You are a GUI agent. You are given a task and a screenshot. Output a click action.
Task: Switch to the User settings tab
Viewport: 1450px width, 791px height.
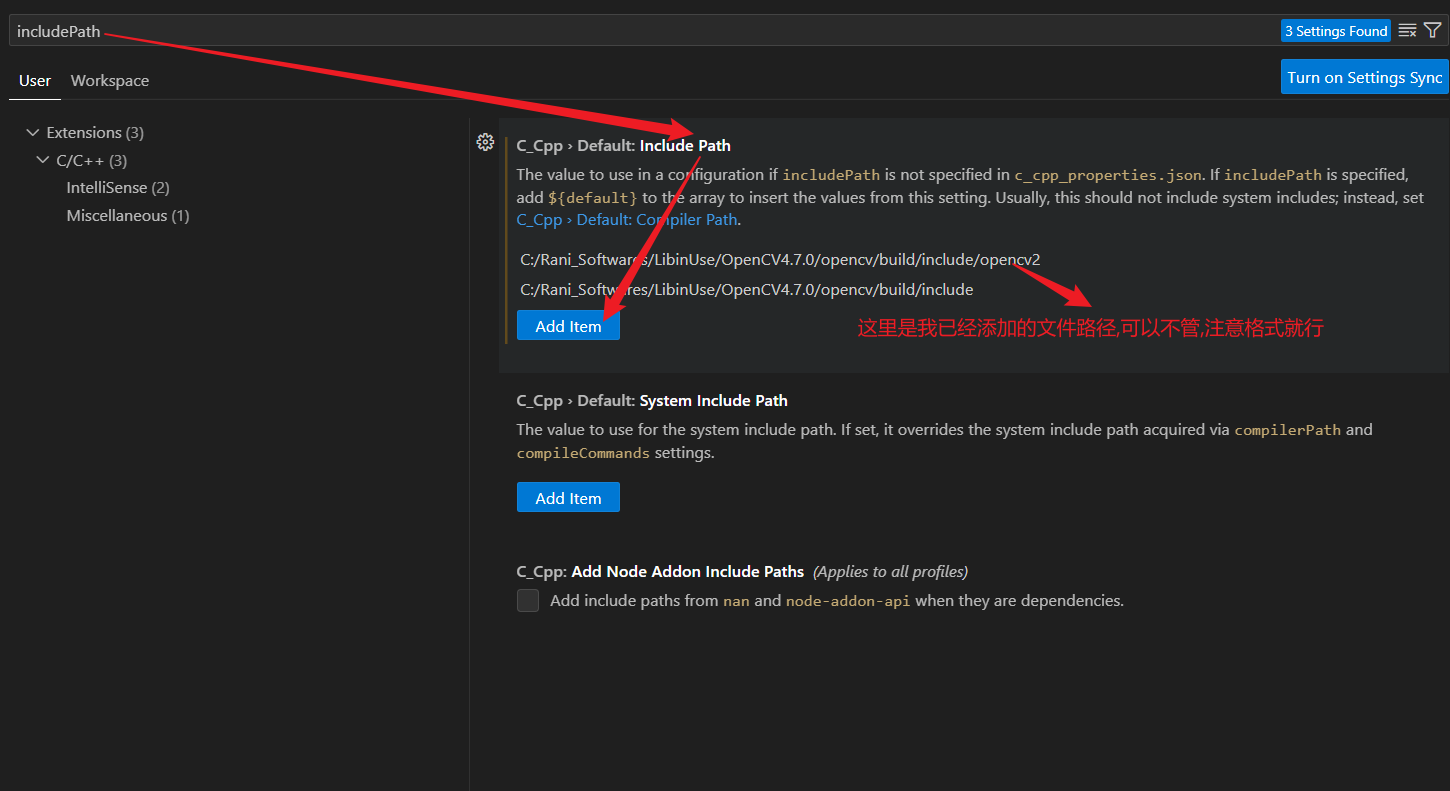(x=35, y=80)
